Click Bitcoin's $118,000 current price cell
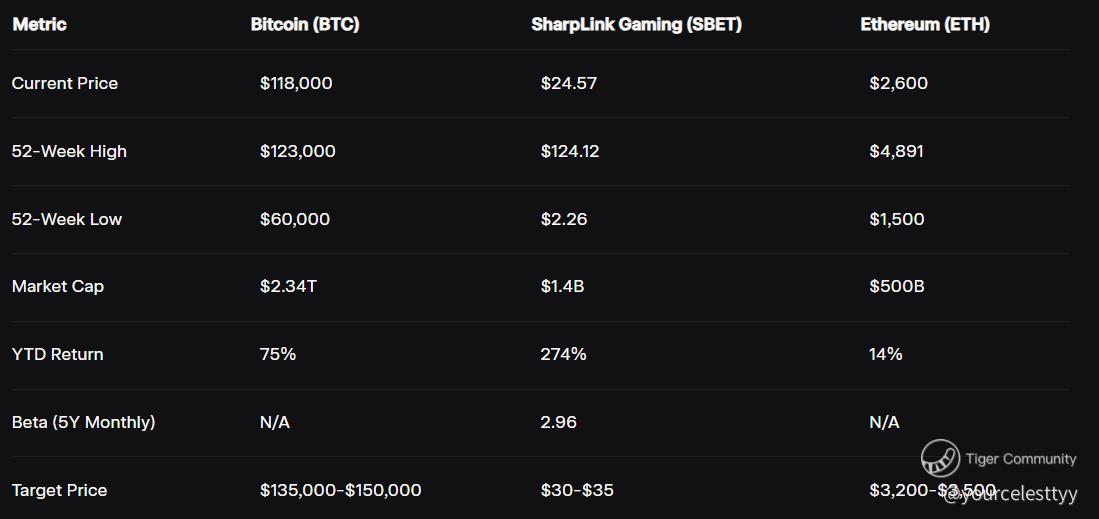 click(x=296, y=83)
